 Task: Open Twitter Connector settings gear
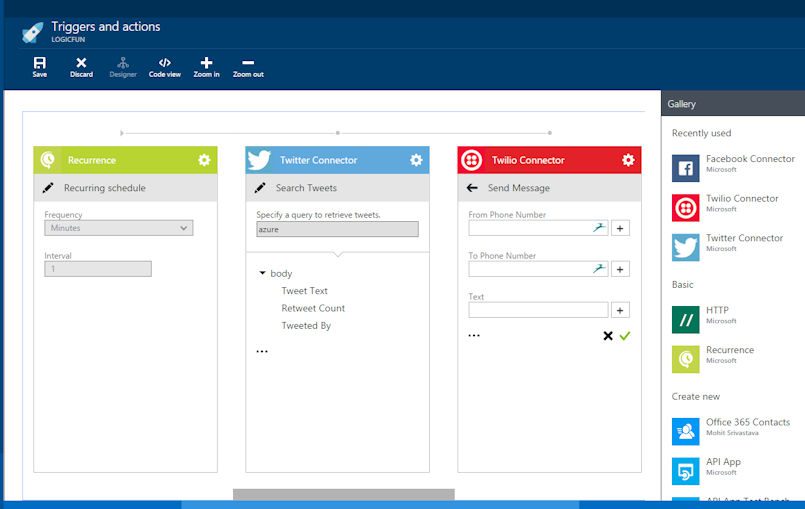416,160
